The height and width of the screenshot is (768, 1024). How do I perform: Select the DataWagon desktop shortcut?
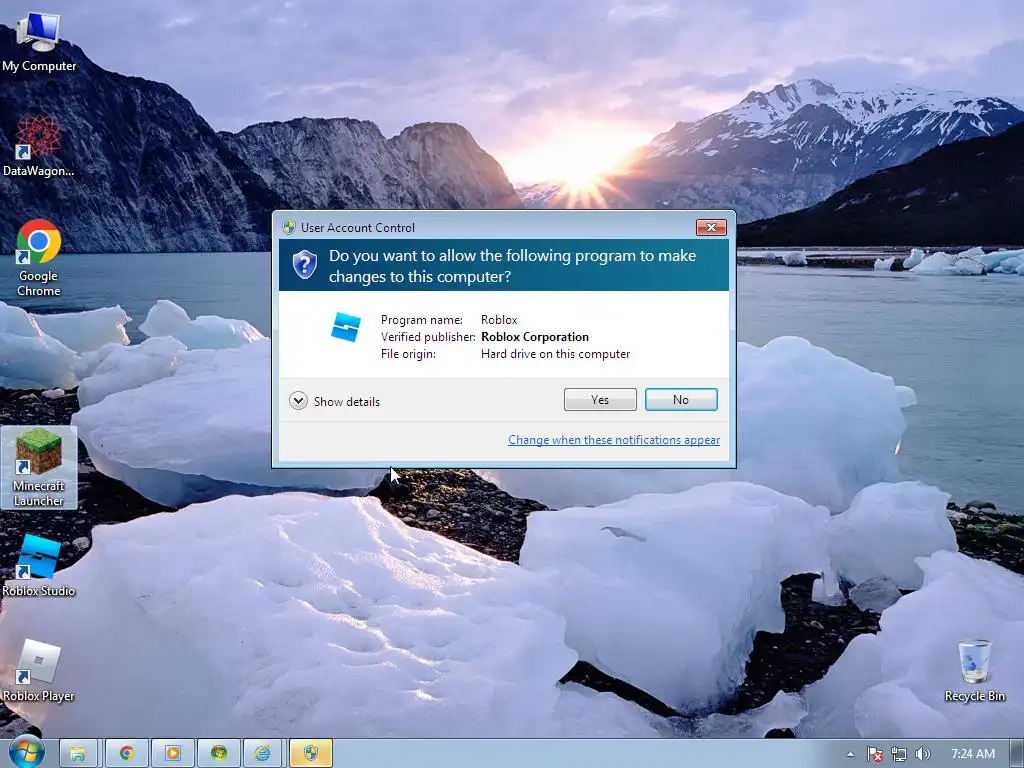point(39,147)
